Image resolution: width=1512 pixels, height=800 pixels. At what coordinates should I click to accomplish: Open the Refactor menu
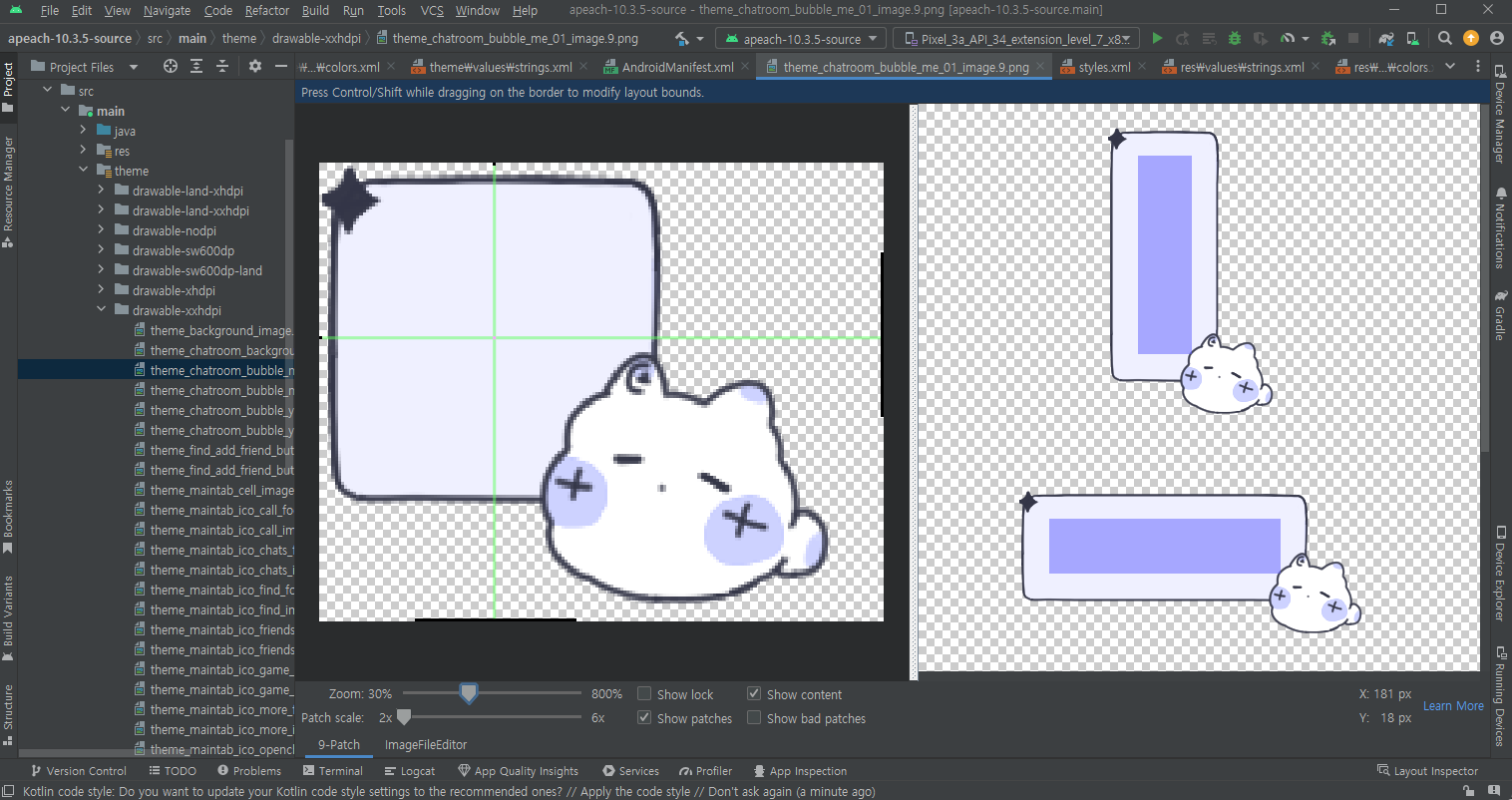(266, 10)
